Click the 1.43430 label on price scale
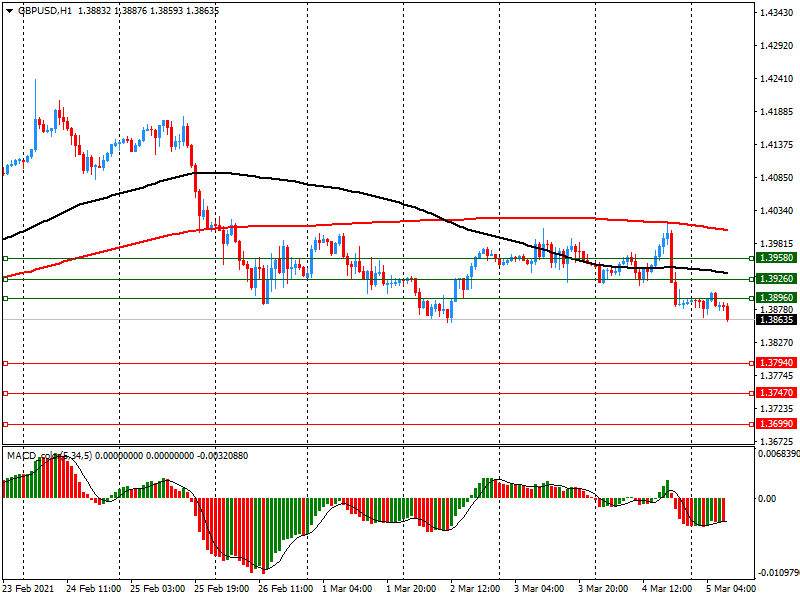 click(x=775, y=13)
